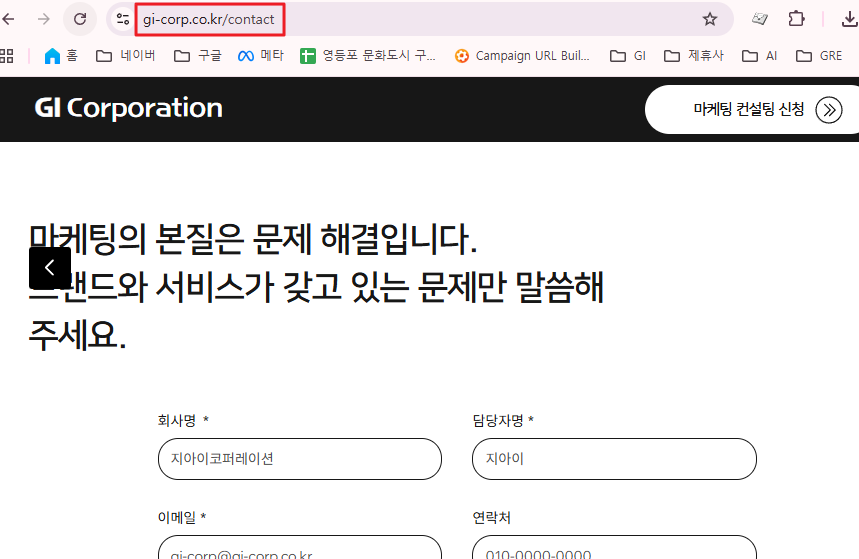Focus the 이메일 input field
The width and height of the screenshot is (859, 559).
tap(300, 547)
